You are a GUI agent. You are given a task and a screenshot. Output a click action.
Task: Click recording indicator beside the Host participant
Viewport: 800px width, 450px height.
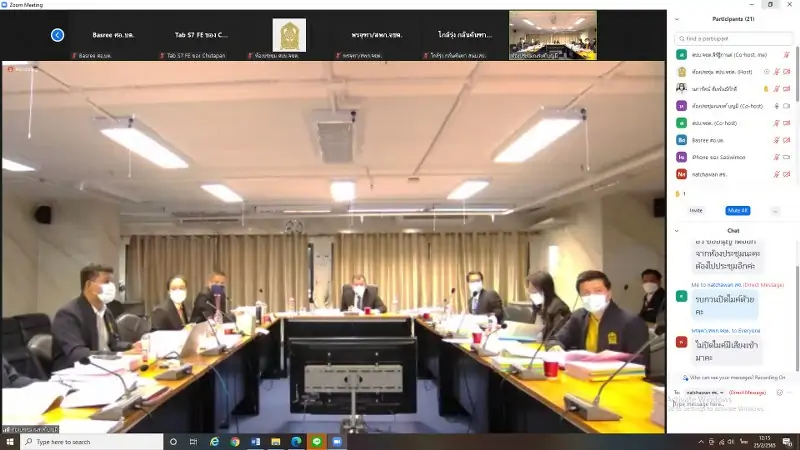[766, 72]
